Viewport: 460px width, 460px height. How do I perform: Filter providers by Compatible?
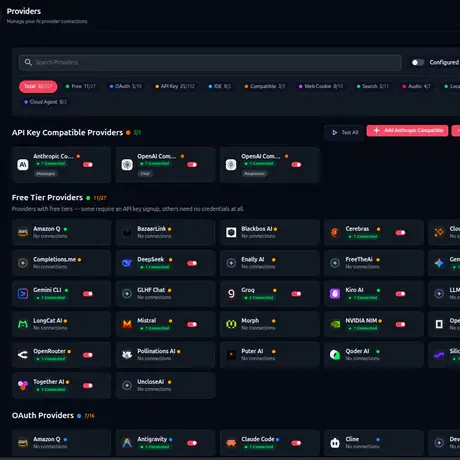(x=265, y=86)
